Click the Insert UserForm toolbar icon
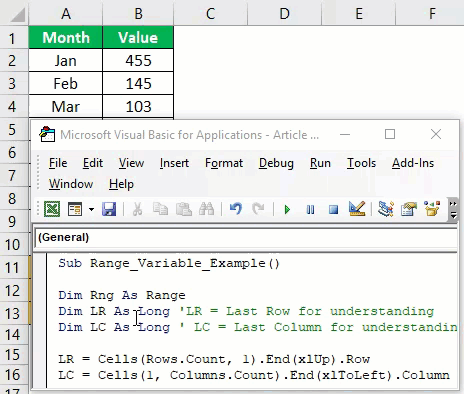This screenshot has width=464, height=394. (75, 209)
